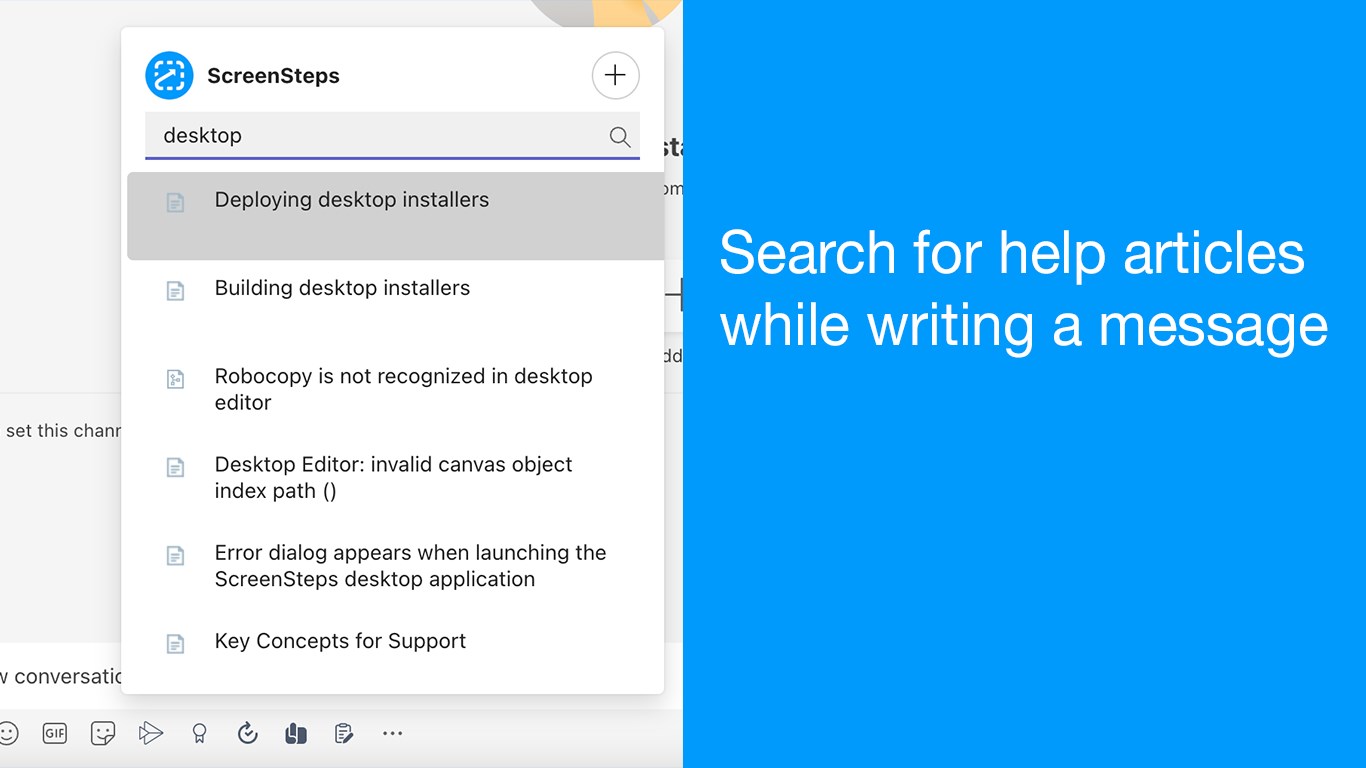Click workflow icon beside 'Robocopy is not recognized'
This screenshot has height=768, width=1366.
point(175,379)
